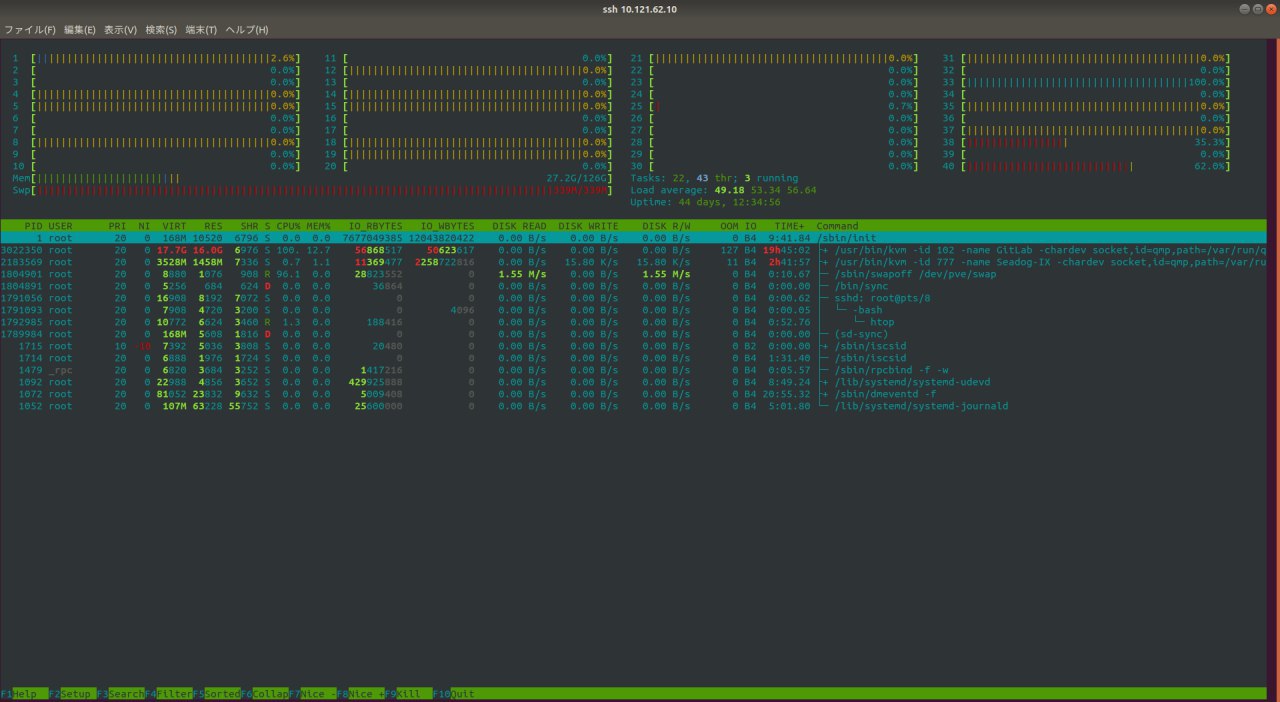Click the SHR column header
Screen dimensions: 1280x702
click(x=249, y=226)
